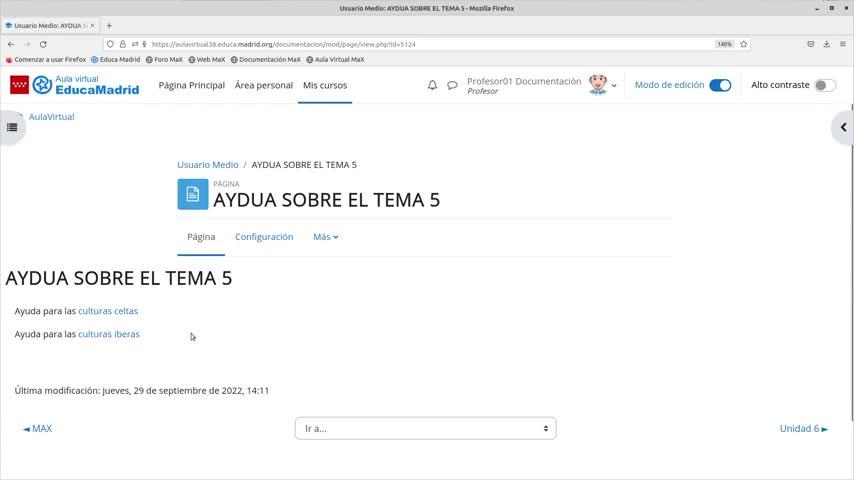The height and width of the screenshot is (480, 854).
Task: Click the Comunidad de Madrid red logo
Action: (x=20, y=85)
